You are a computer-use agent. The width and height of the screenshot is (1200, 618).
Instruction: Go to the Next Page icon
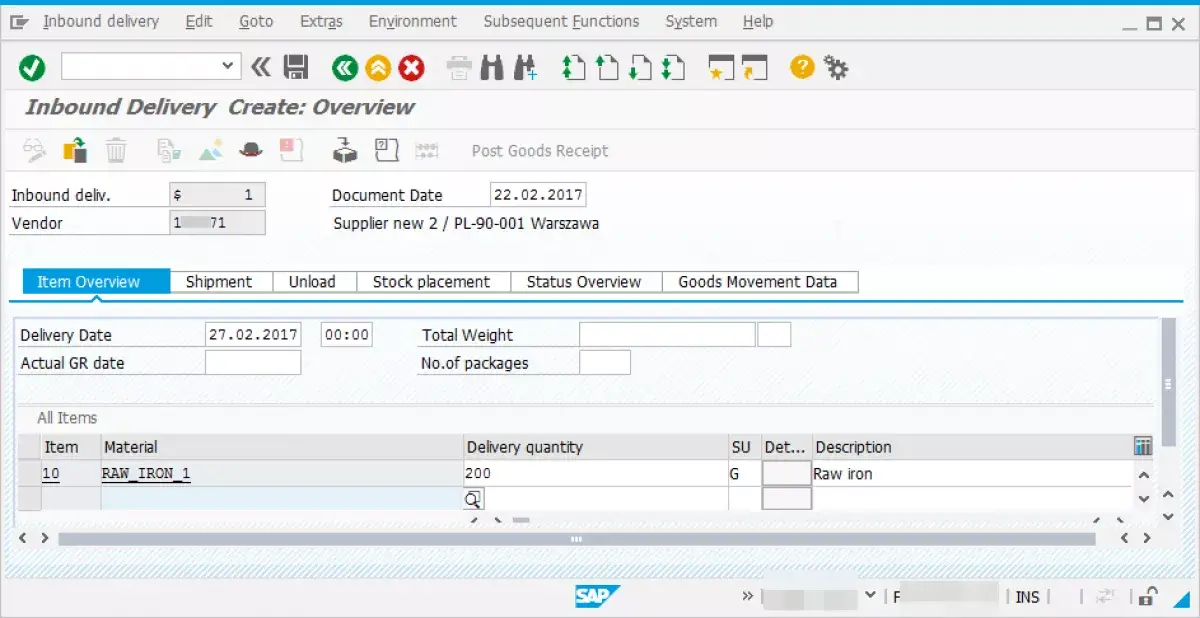[x=640, y=68]
